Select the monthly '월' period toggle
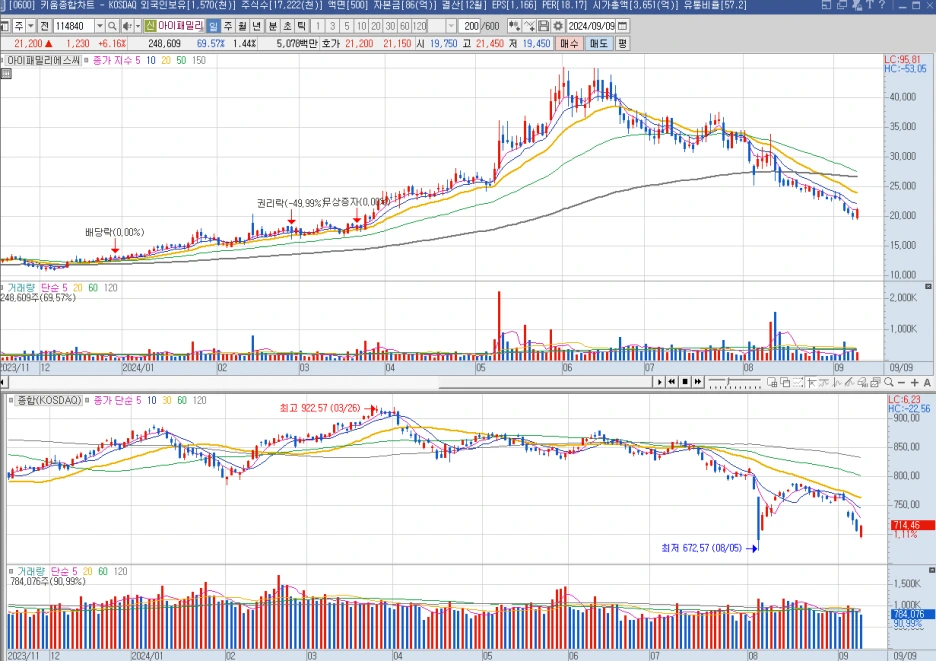The width and height of the screenshot is (936, 661). (x=242, y=26)
